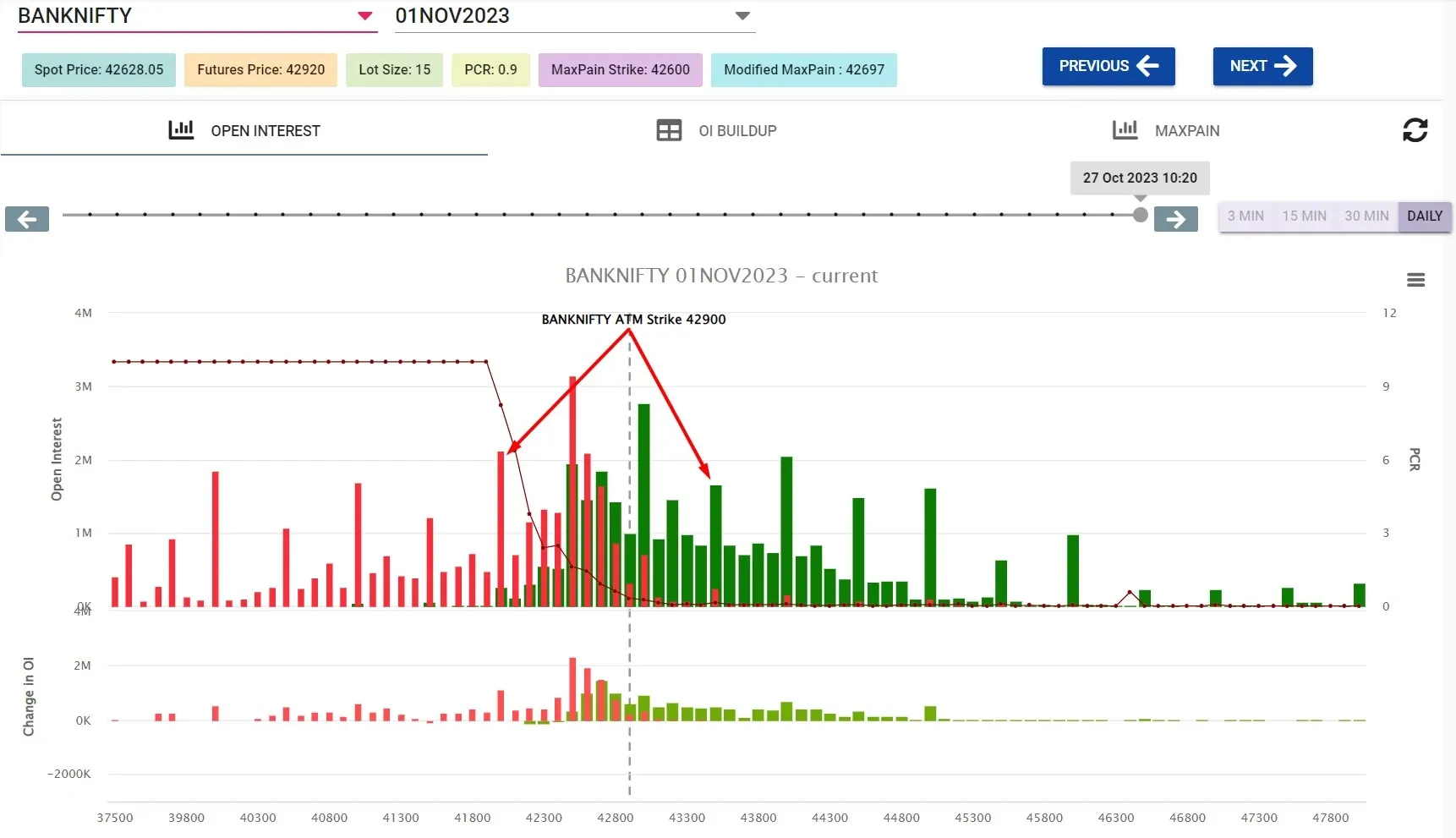Click the PCR: 0.9 badge
This screenshot has width=1456, height=838.
coord(490,70)
